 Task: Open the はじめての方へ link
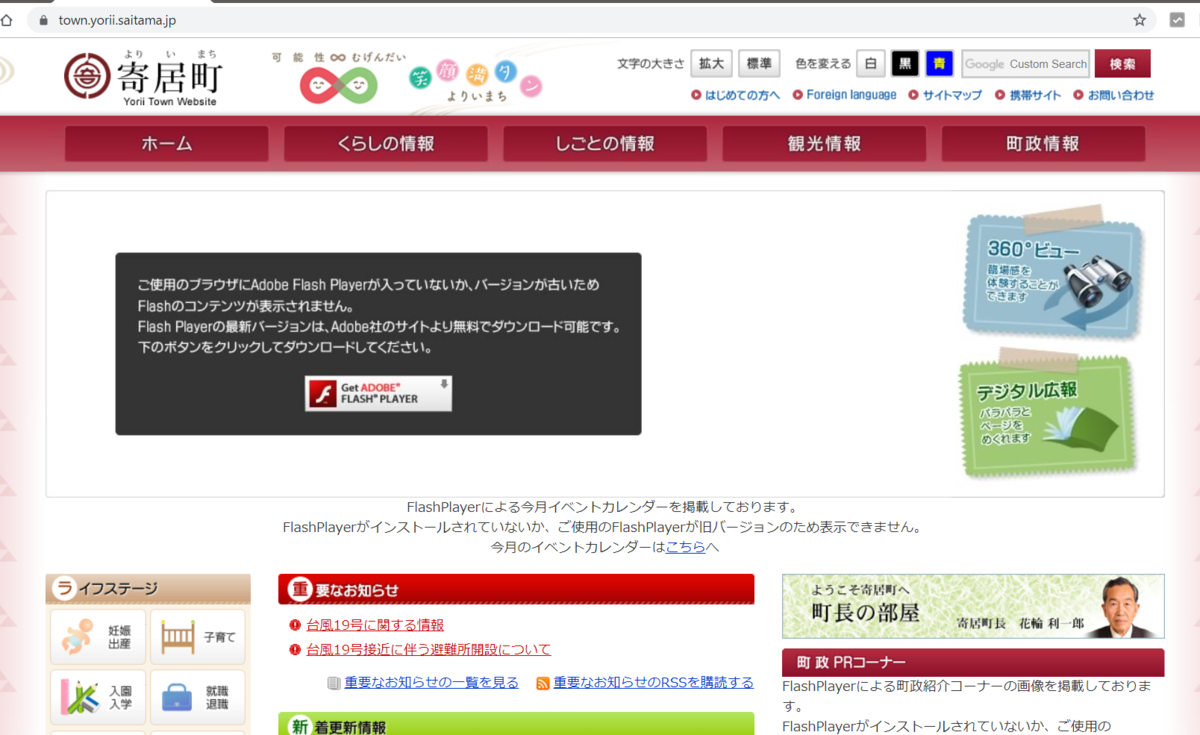click(x=735, y=95)
